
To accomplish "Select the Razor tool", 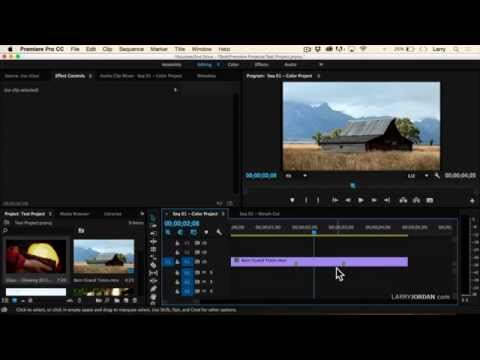I will (x=153, y=265).
